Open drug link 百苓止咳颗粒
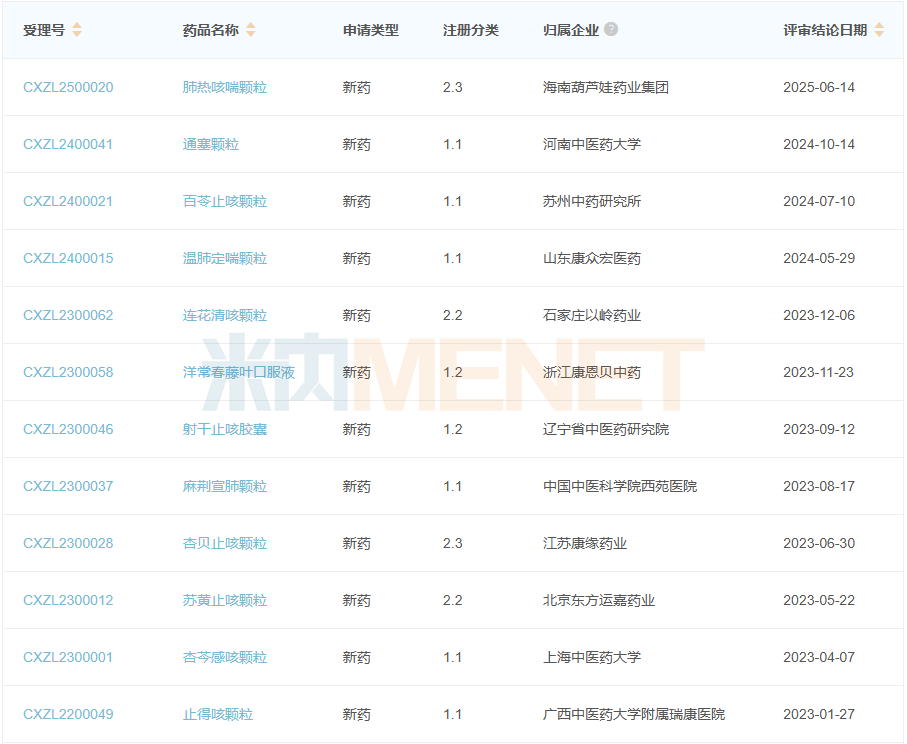The width and height of the screenshot is (907, 744). pos(225,201)
